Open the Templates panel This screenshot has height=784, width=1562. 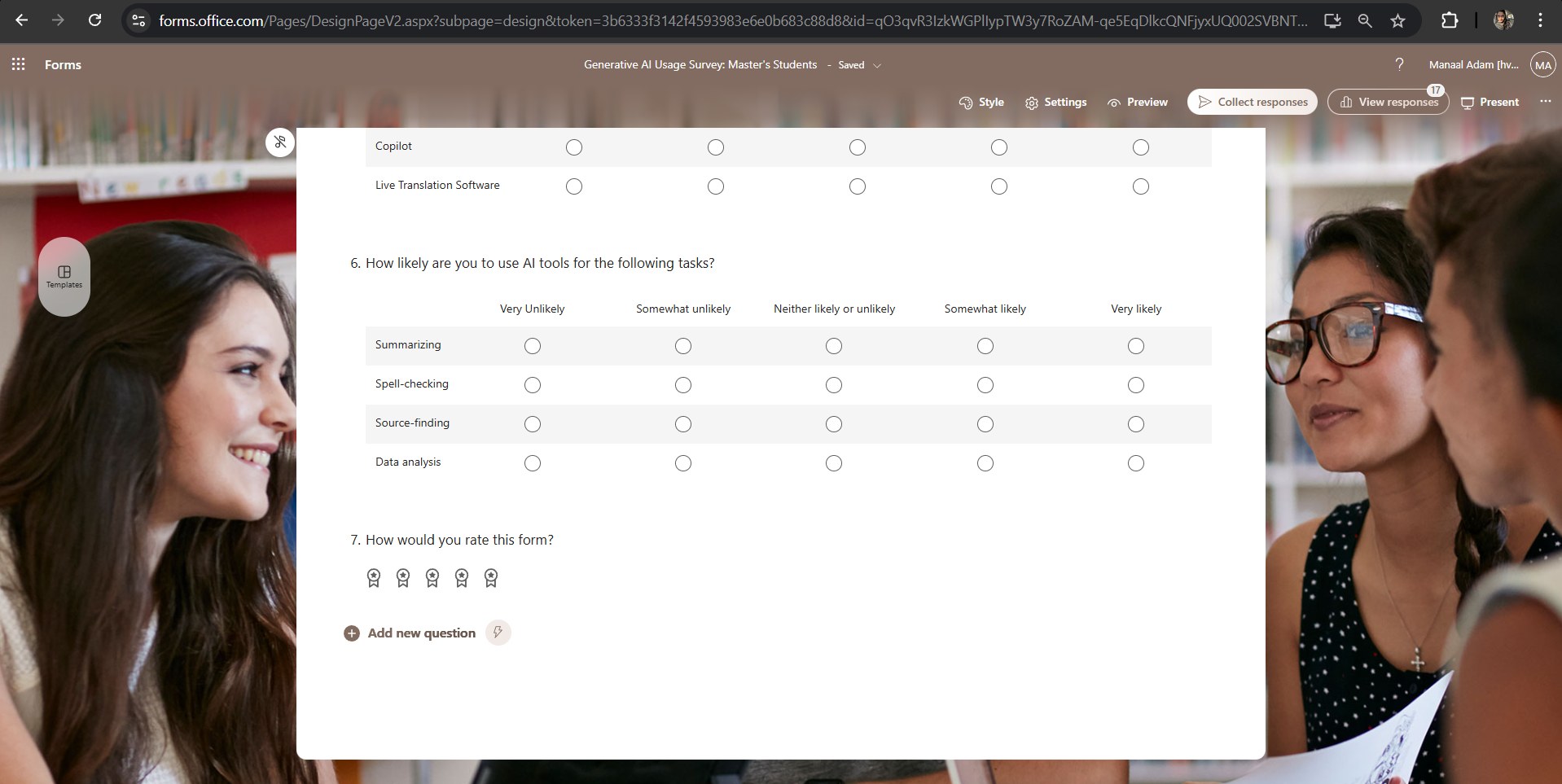[x=64, y=277]
